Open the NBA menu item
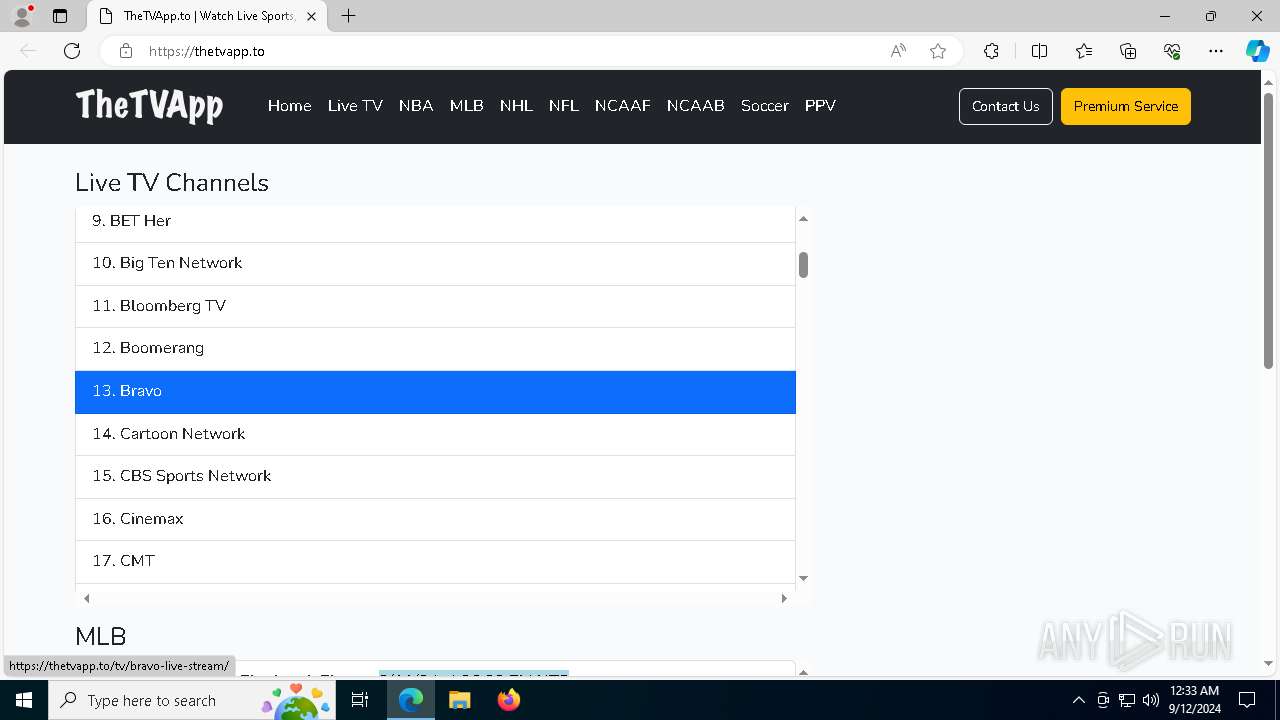This screenshot has height=720, width=1280. pos(416,106)
